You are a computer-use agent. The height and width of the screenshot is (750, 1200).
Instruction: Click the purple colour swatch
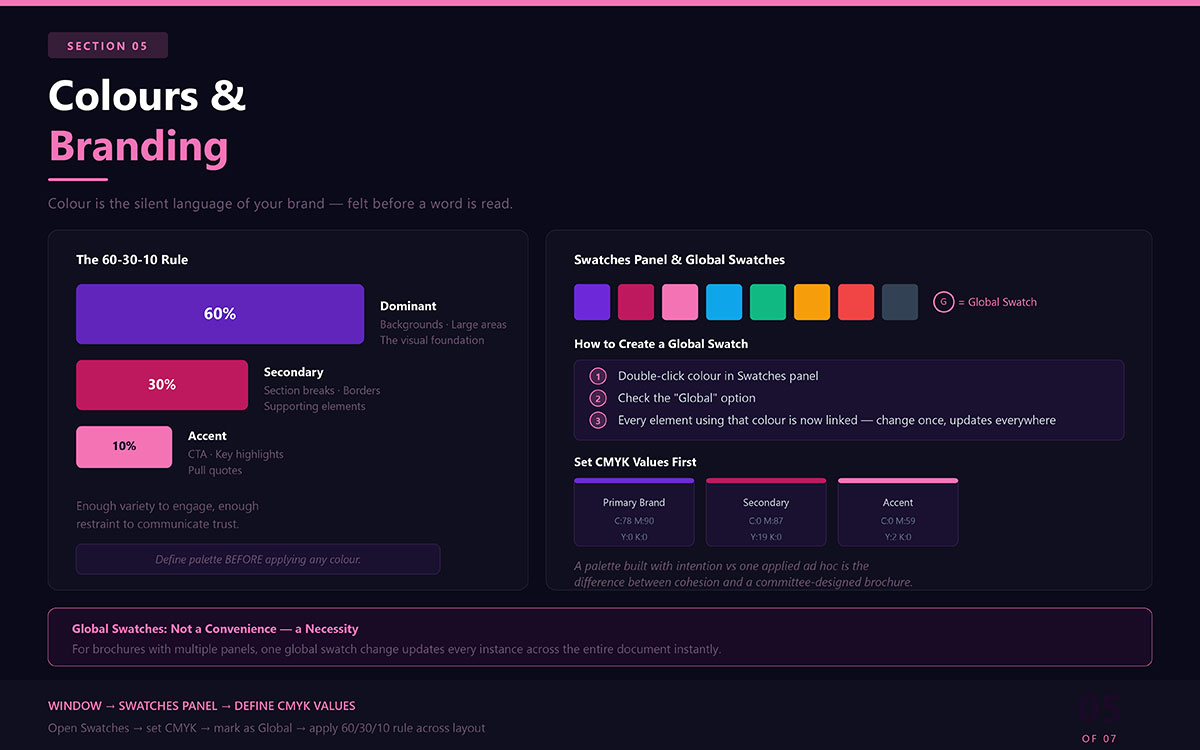tap(592, 302)
